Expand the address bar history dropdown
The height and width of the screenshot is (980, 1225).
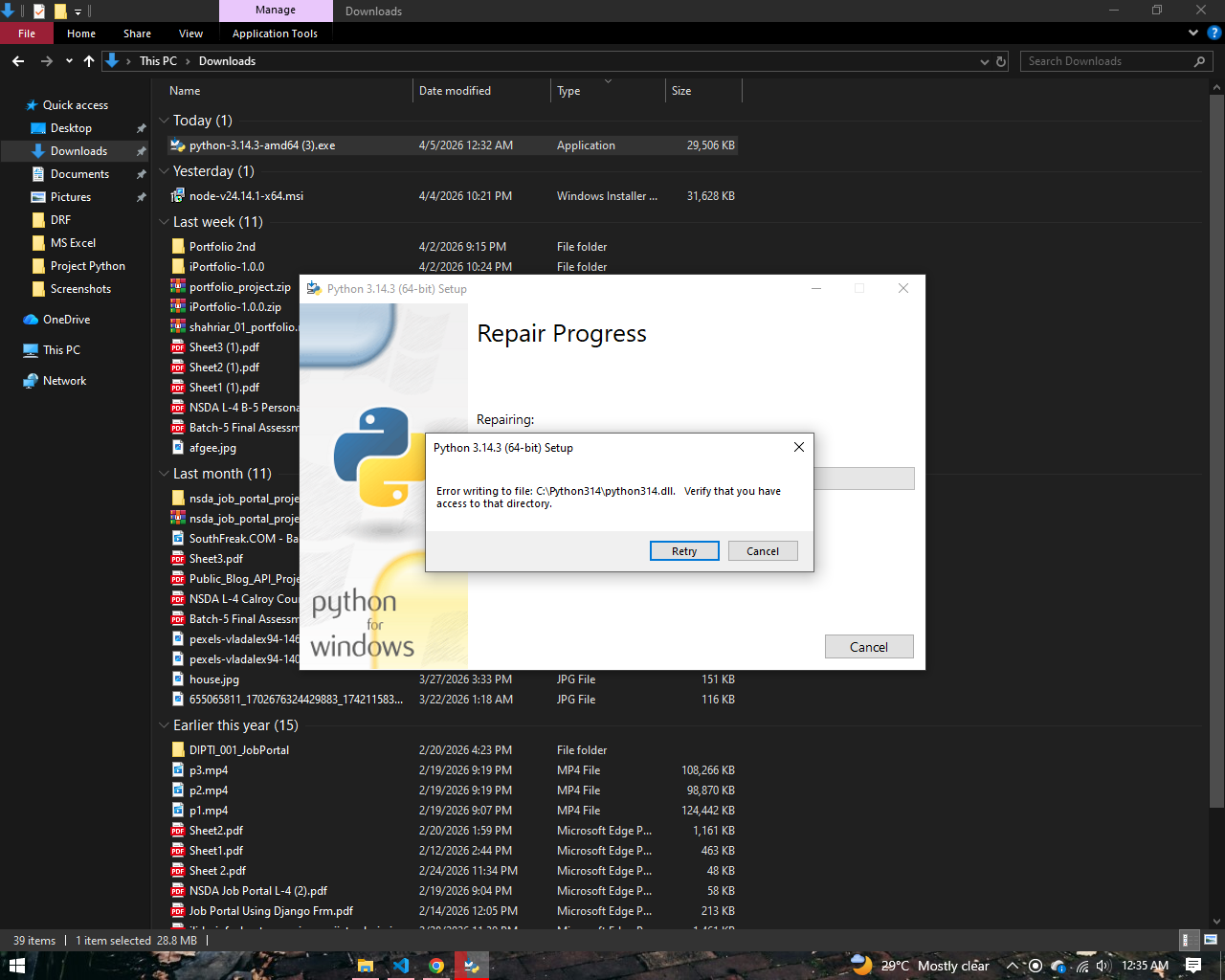[985, 61]
